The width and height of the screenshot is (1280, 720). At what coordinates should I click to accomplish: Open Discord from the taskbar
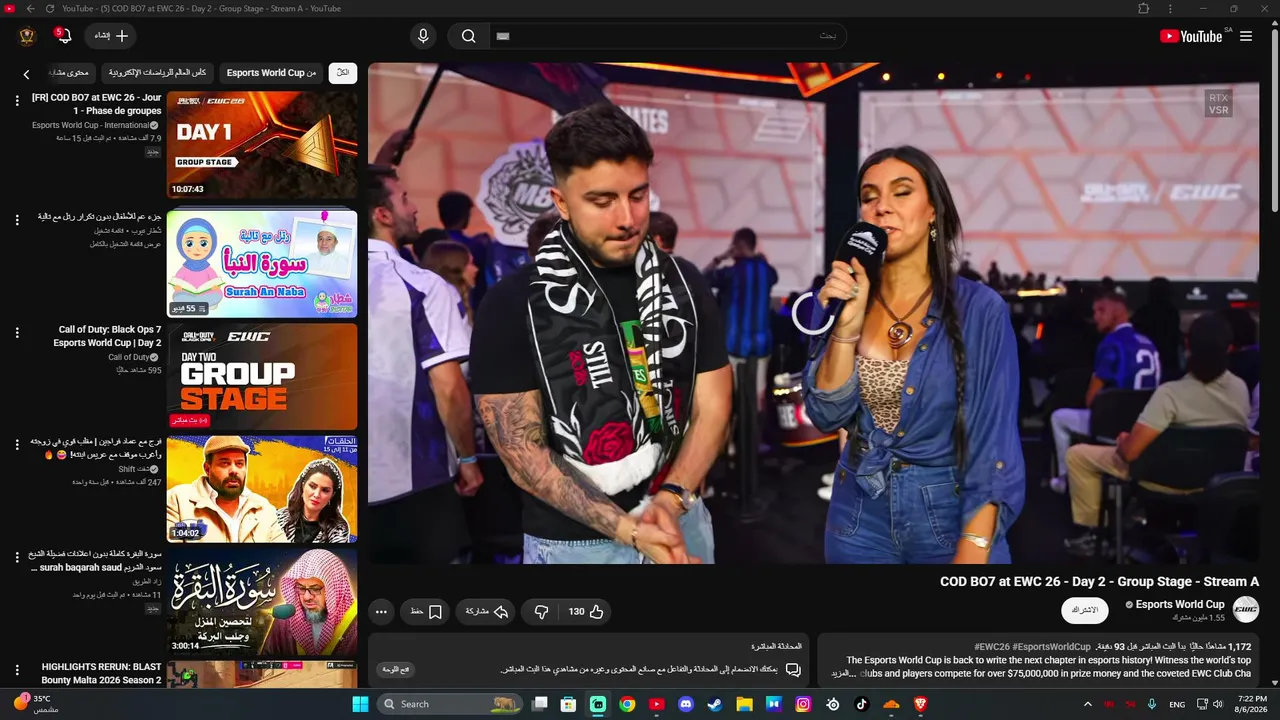[x=686, y=704]
